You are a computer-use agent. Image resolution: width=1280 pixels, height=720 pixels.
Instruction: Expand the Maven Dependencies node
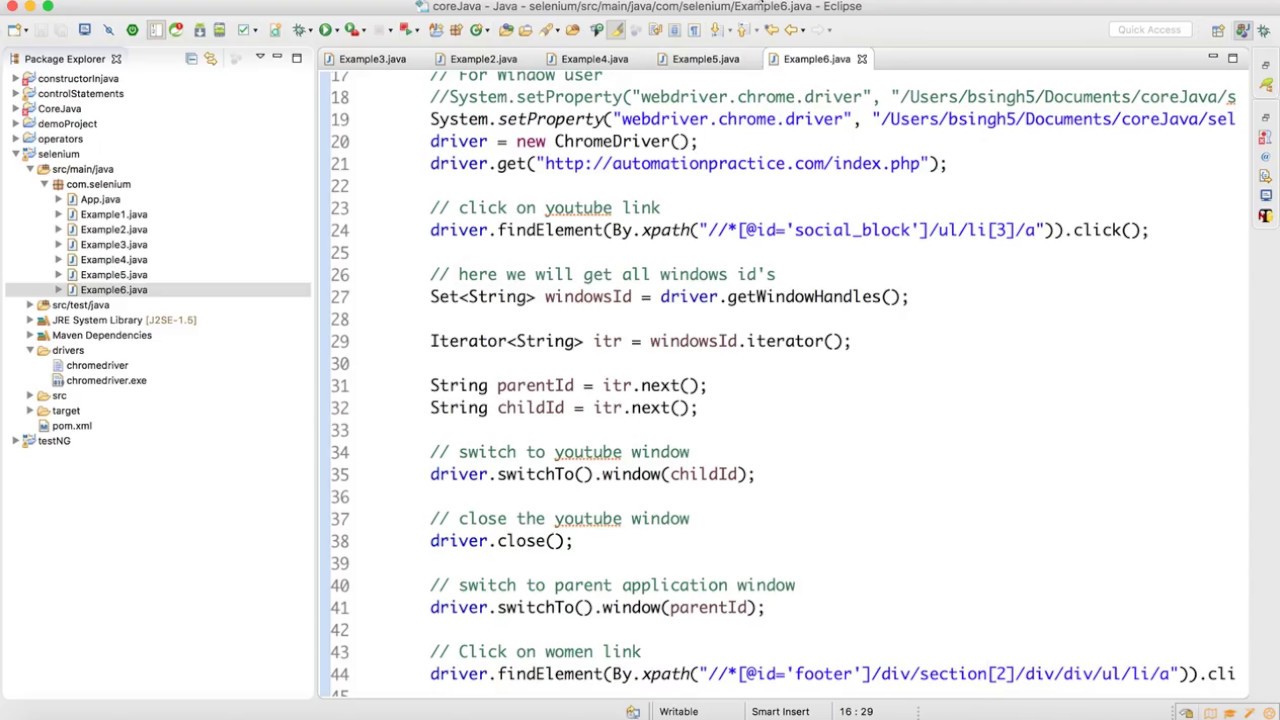[x=30, y=335]
